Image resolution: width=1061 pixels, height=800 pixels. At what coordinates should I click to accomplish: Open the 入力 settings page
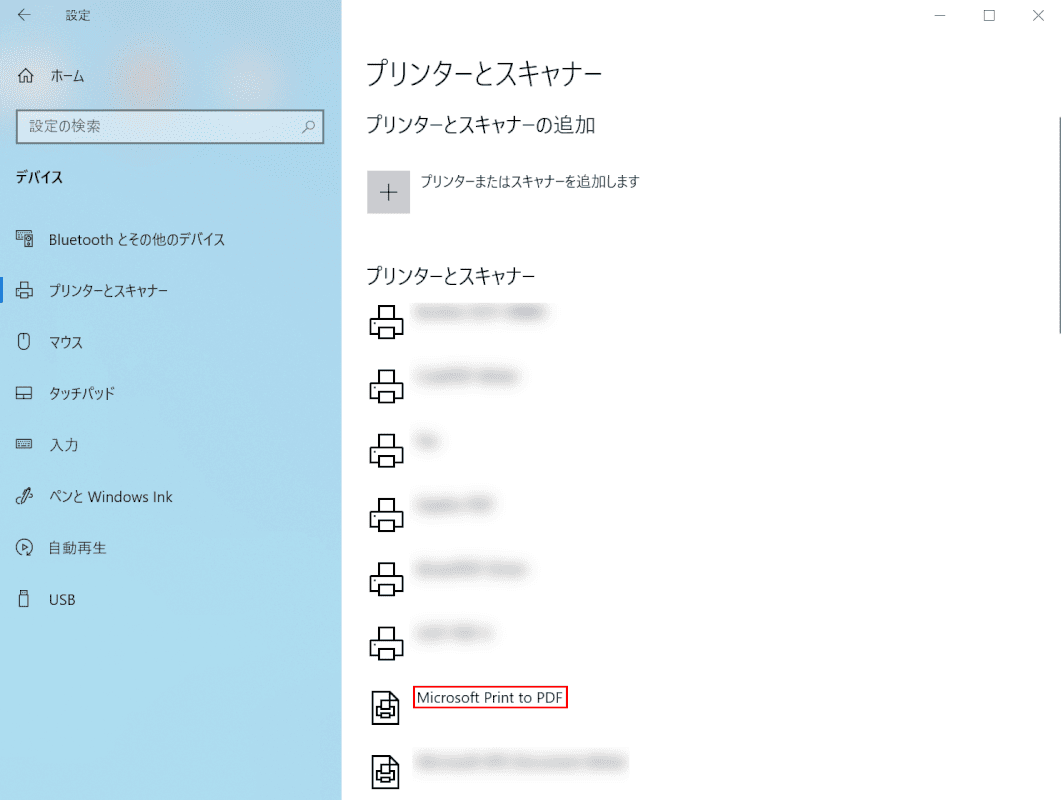click(x=64, y=445)
